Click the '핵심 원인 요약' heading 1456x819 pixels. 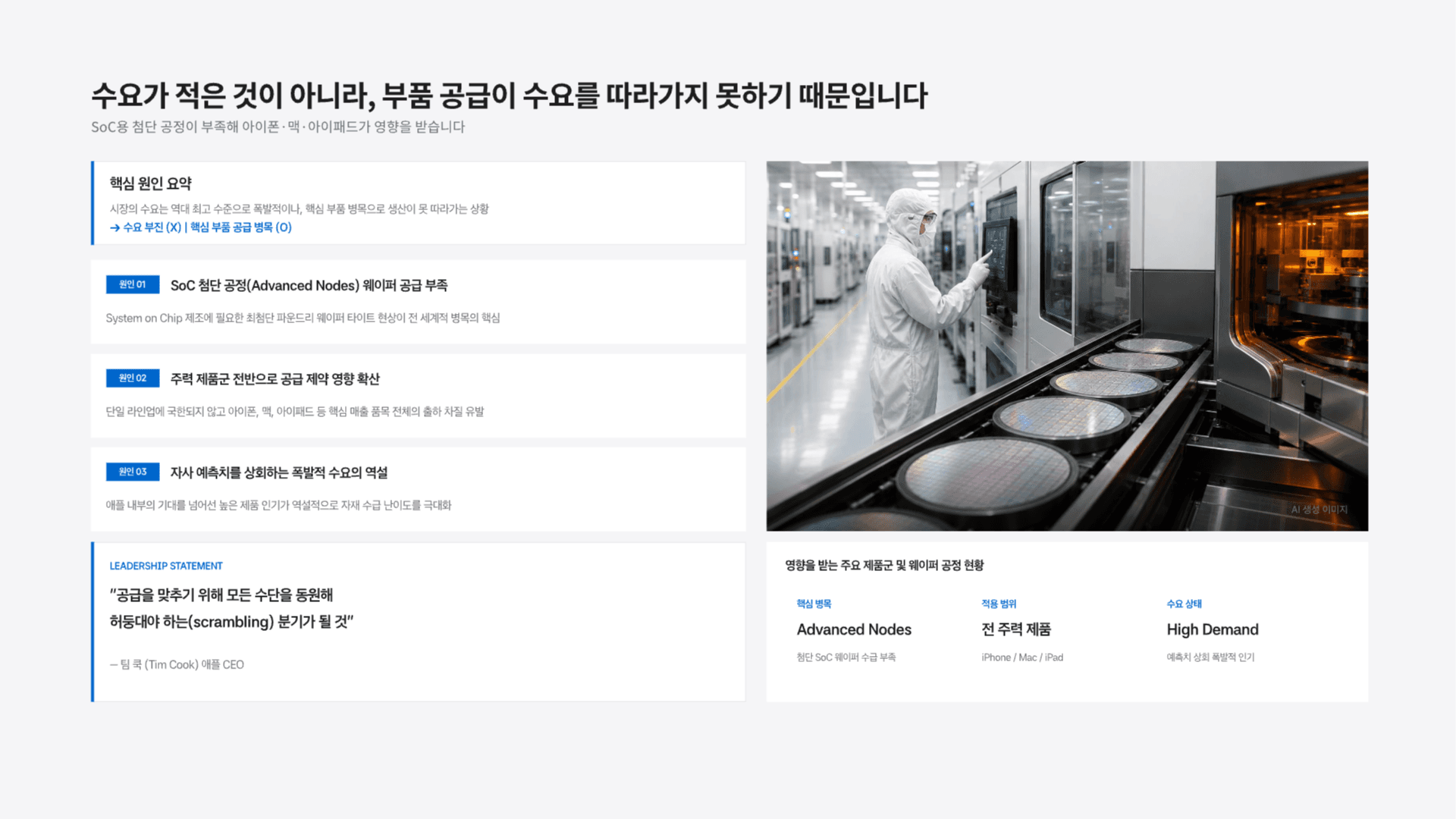150,184
